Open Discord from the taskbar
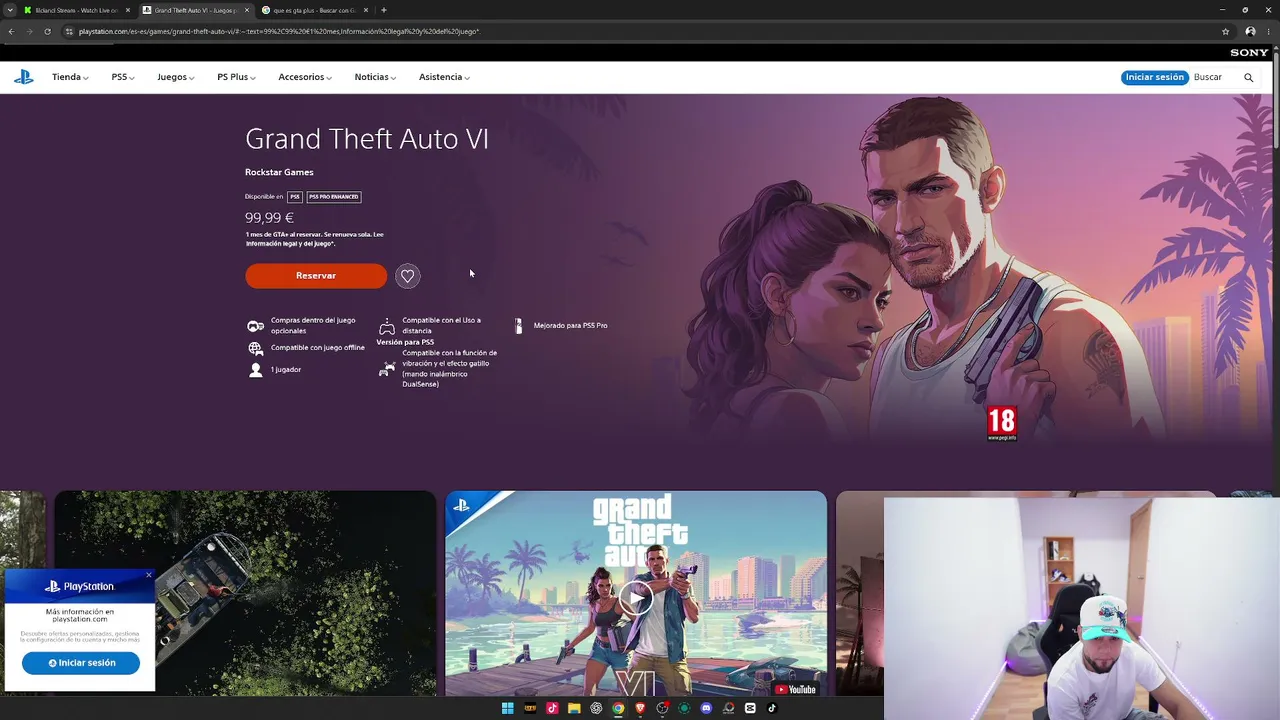1280x720 pixels. pyautogui.click(x=706, y=708)
